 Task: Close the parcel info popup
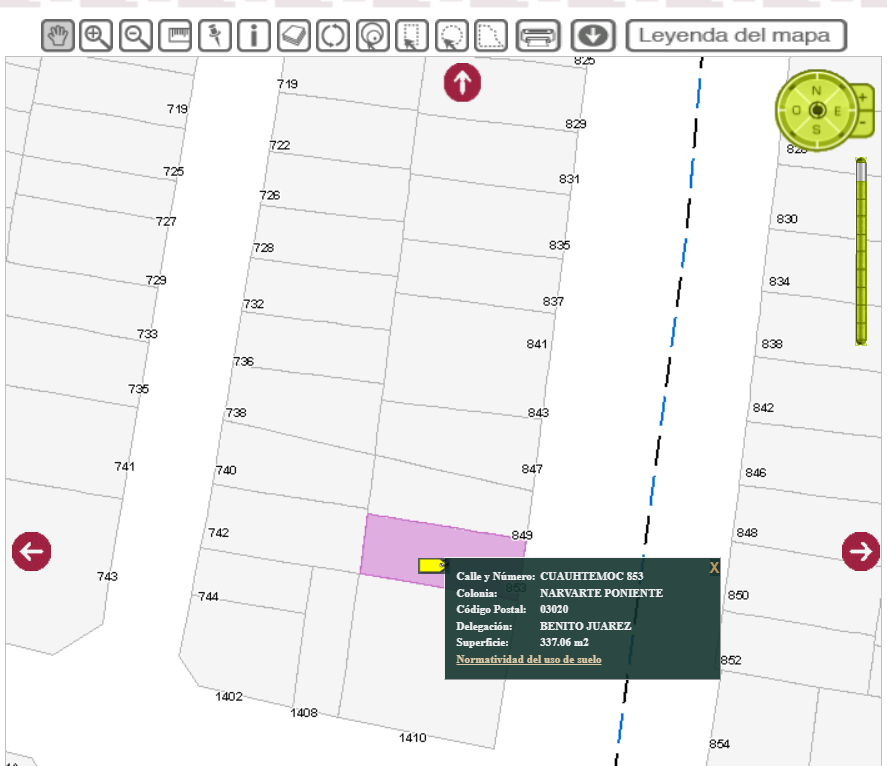(x=714, y=568)
